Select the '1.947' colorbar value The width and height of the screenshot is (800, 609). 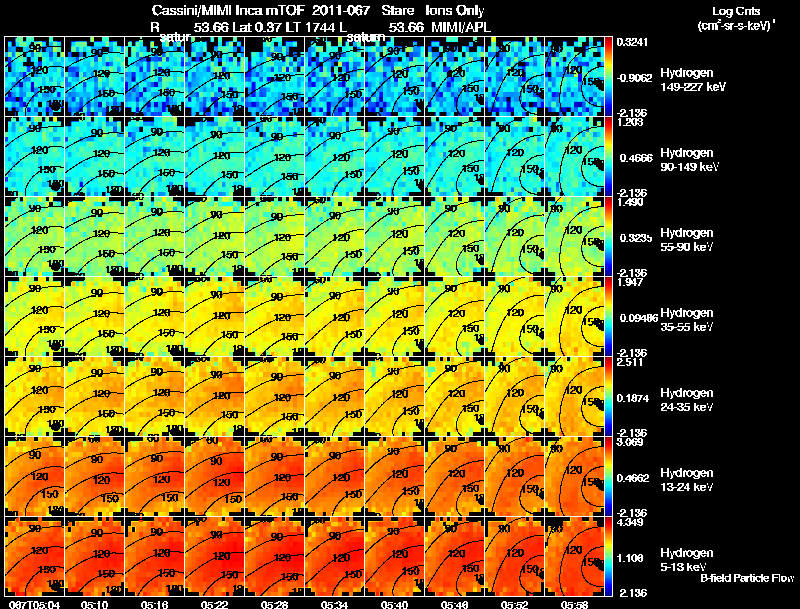(x=630, y=282)
